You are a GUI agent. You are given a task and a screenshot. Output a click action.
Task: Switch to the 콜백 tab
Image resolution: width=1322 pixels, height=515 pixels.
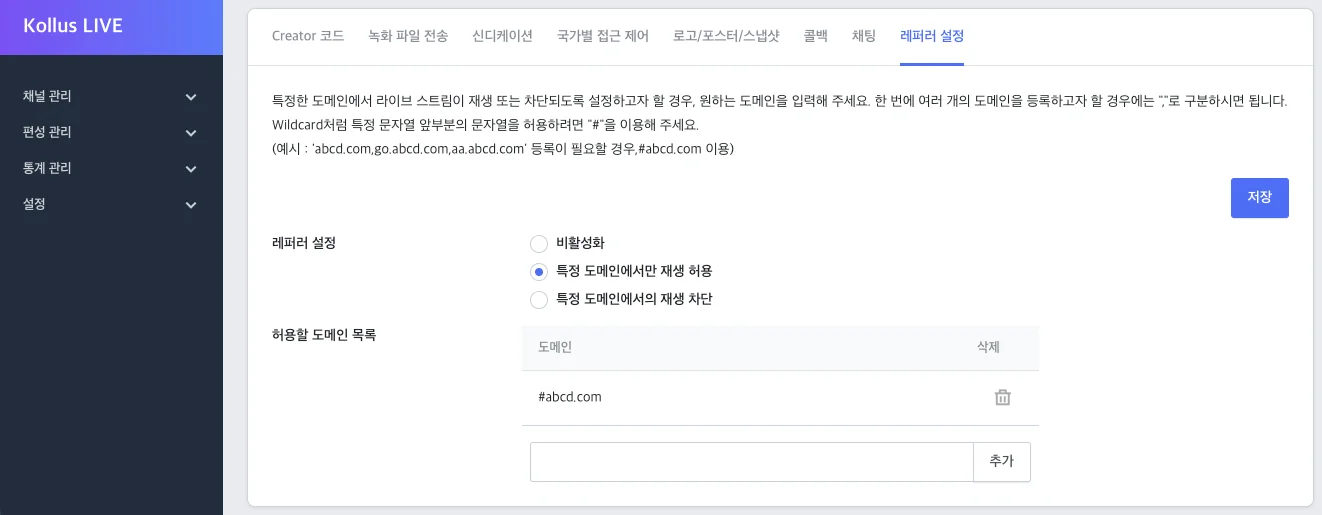coord(815,36)
